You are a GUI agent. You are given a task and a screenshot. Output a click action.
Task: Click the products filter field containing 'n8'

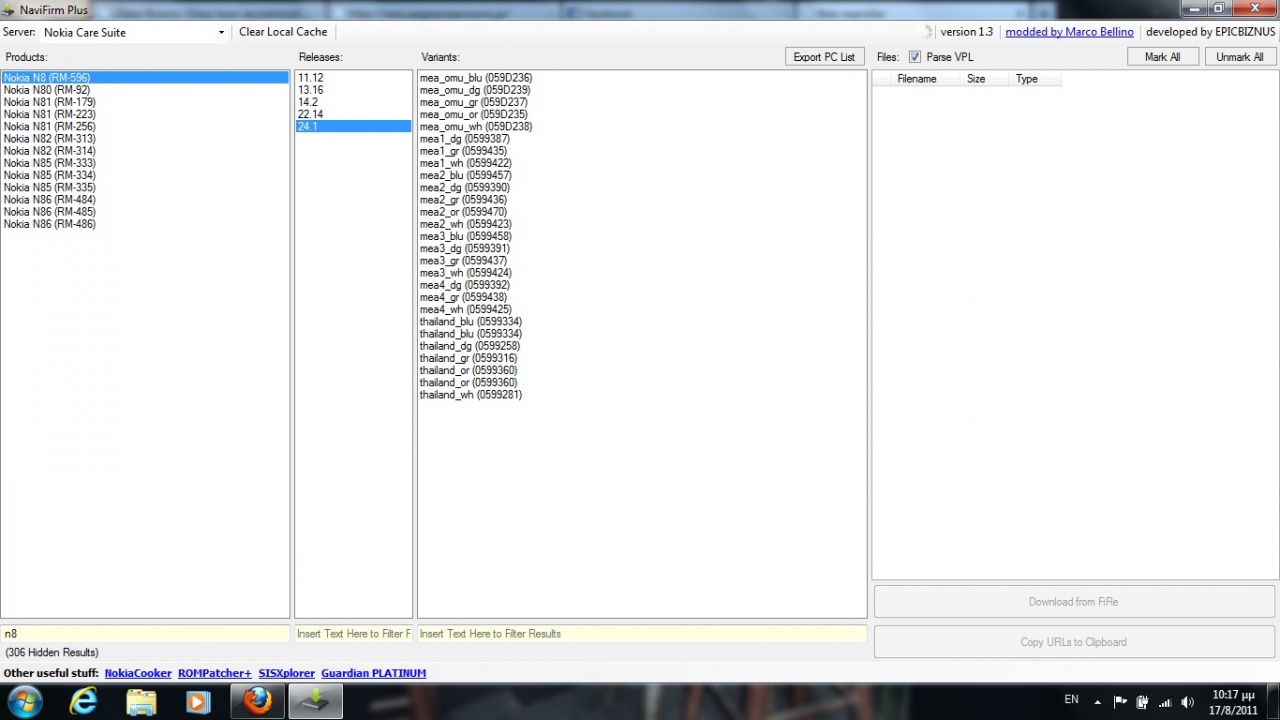(x=145, y=633)
